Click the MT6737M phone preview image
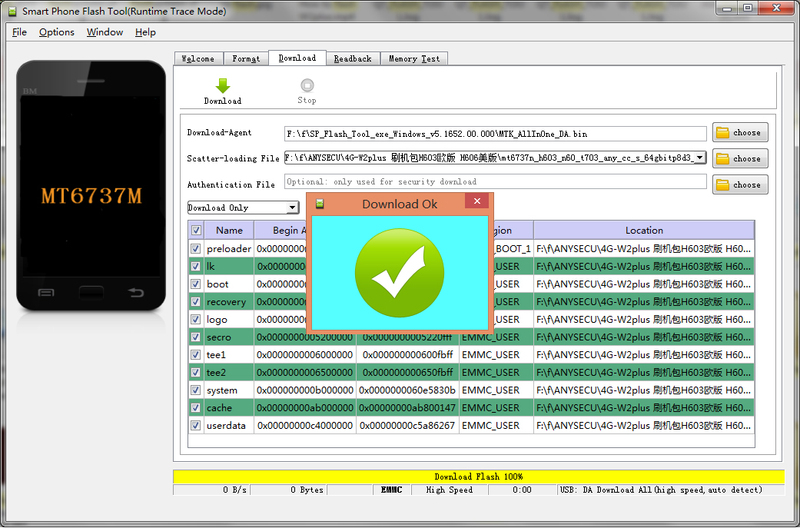800x528 pixels. tap(91, 186)
